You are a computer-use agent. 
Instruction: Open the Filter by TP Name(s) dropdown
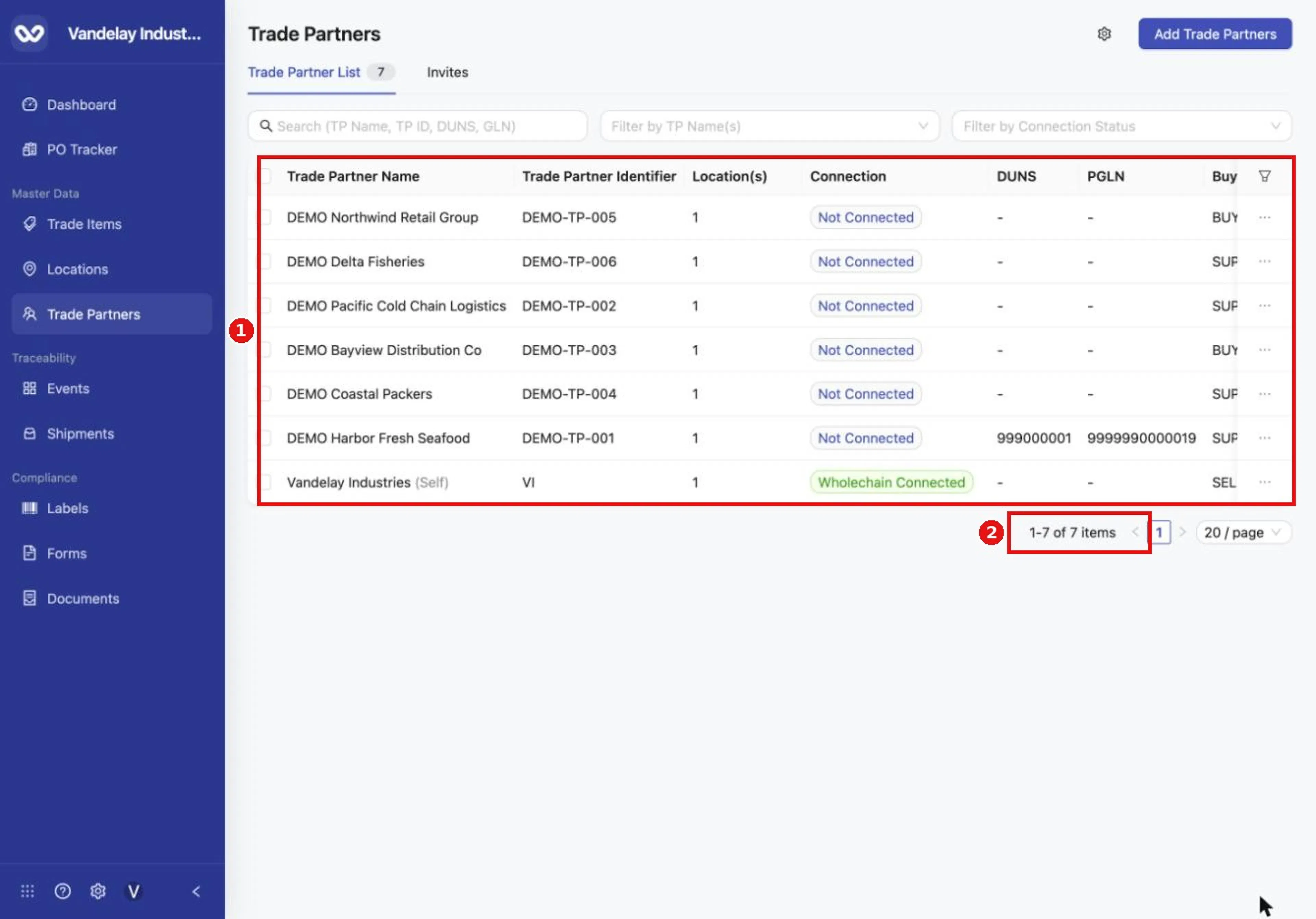click(769, 126)
